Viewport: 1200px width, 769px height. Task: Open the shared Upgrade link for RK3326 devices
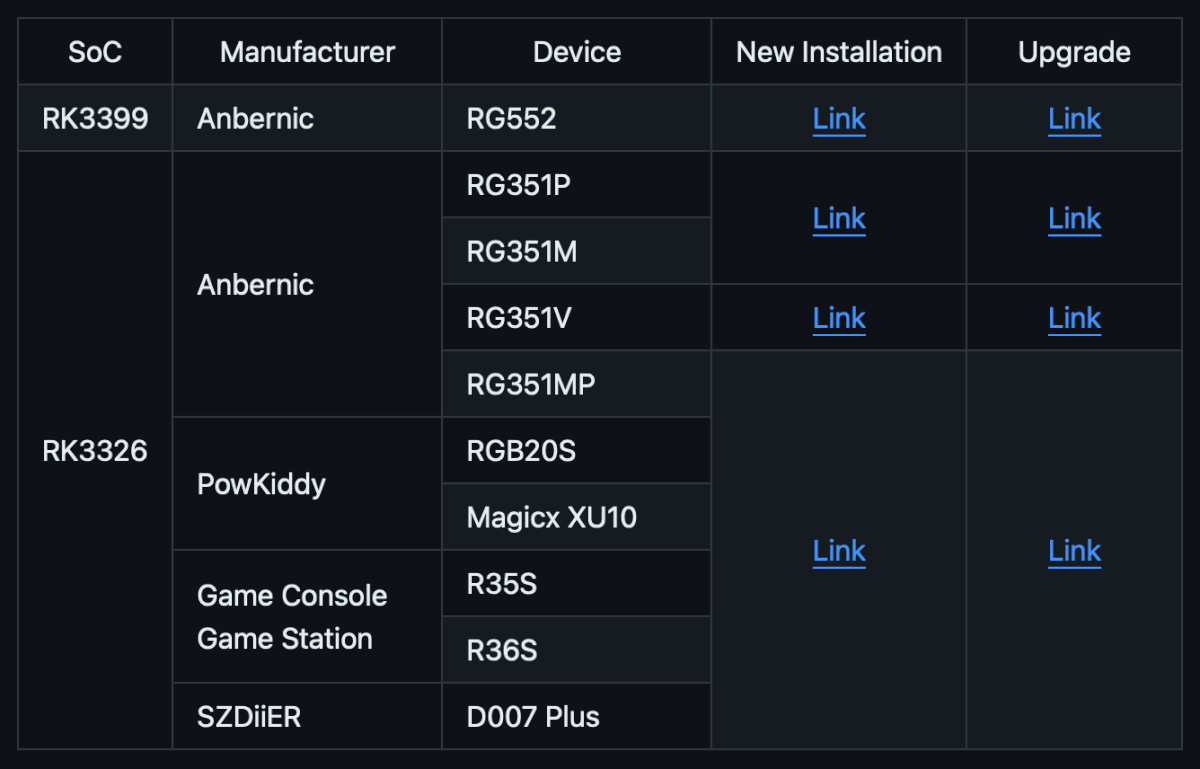(x=1074, y=551)
